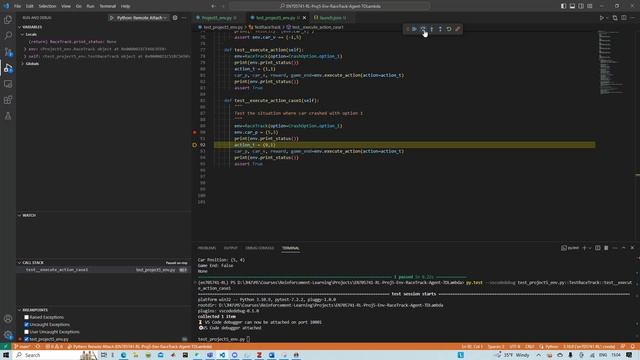Open the Python: Remote Attach configuration dropdown
Screen dimensions: 640x360
tap(142, 18)
